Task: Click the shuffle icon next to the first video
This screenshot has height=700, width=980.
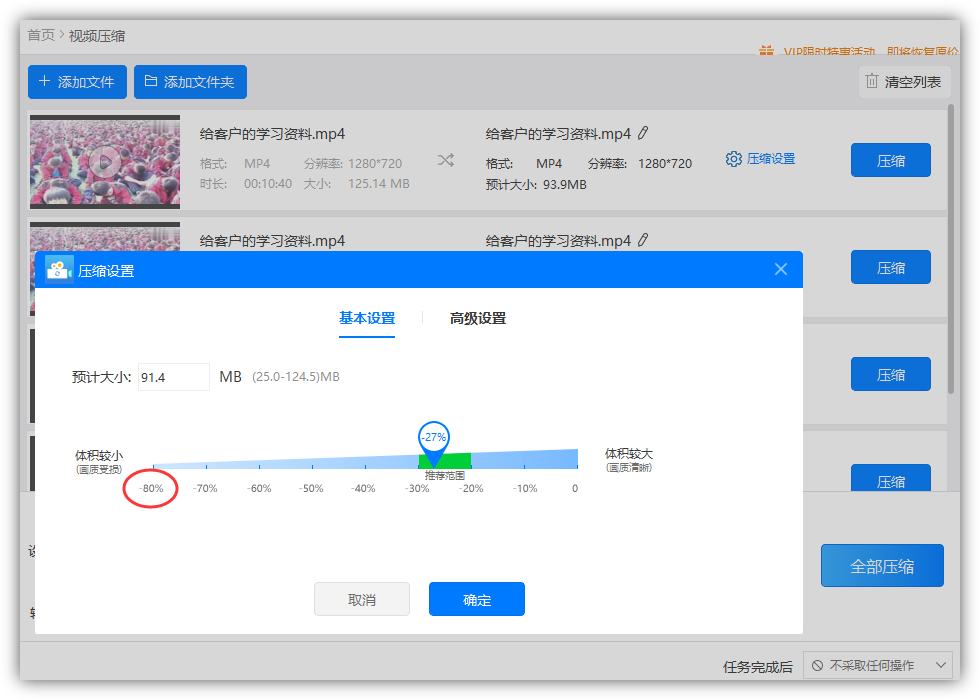Action: (446, 160)
